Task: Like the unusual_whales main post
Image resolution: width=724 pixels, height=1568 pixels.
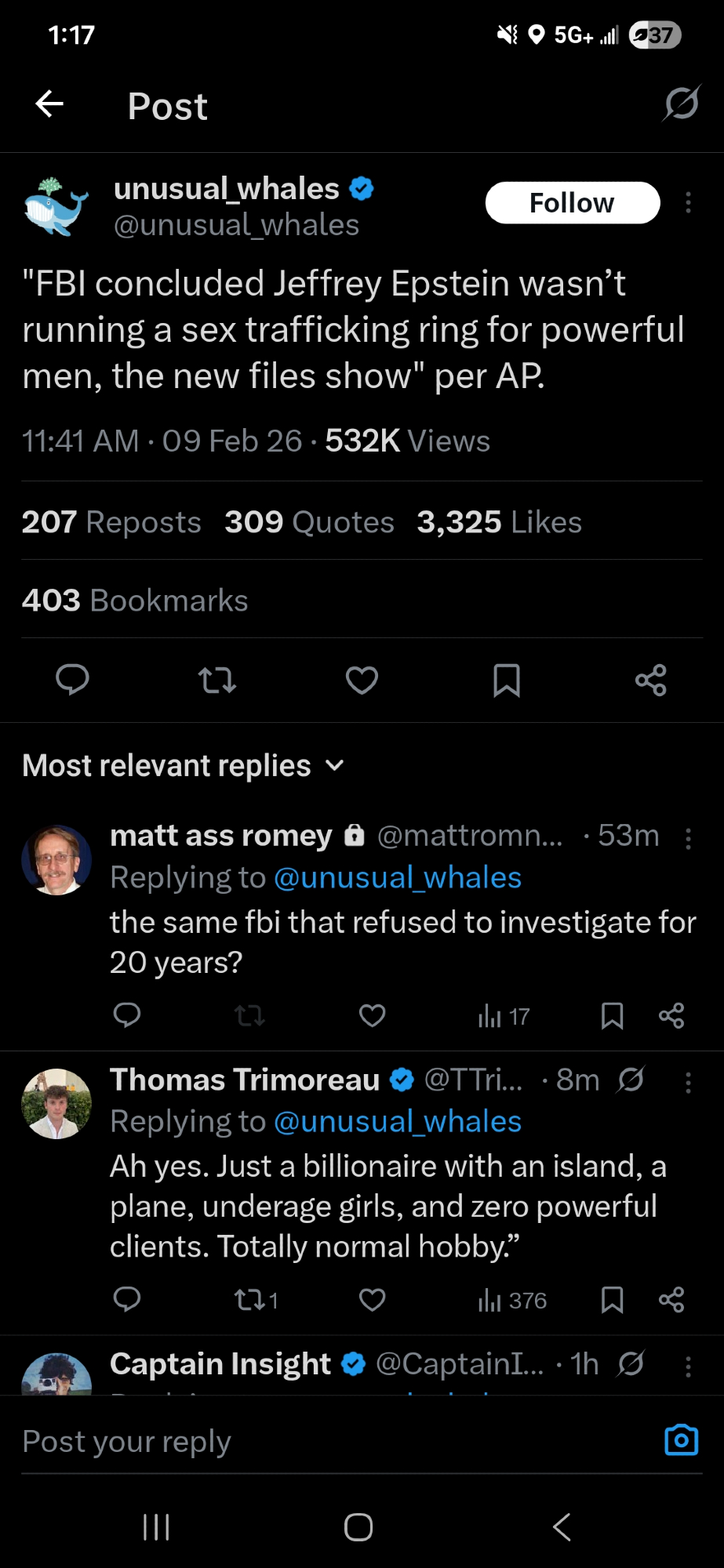Action: [x=362, y=680]
